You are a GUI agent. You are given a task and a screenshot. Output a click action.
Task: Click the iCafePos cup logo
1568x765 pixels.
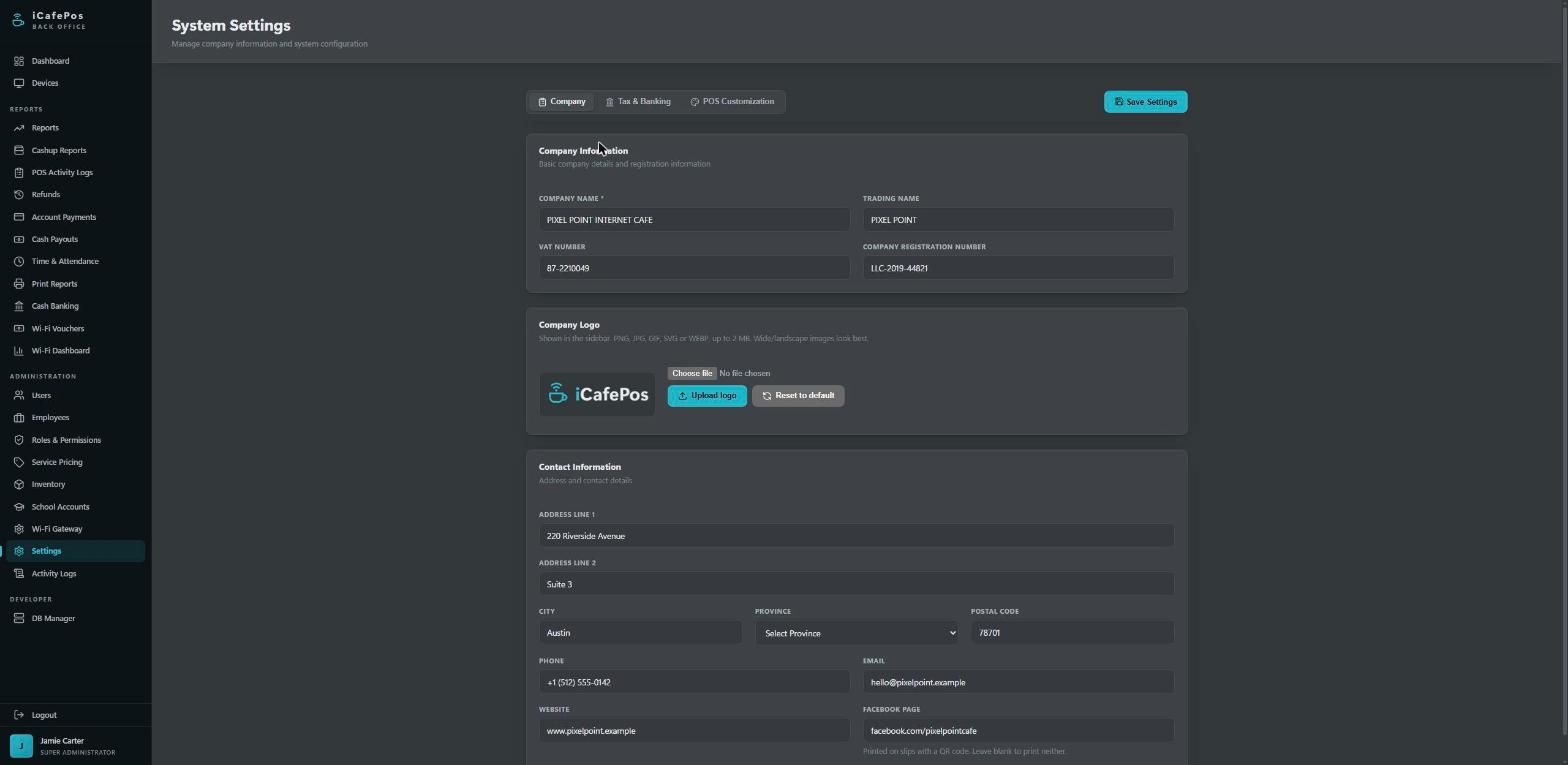[18, 20]
